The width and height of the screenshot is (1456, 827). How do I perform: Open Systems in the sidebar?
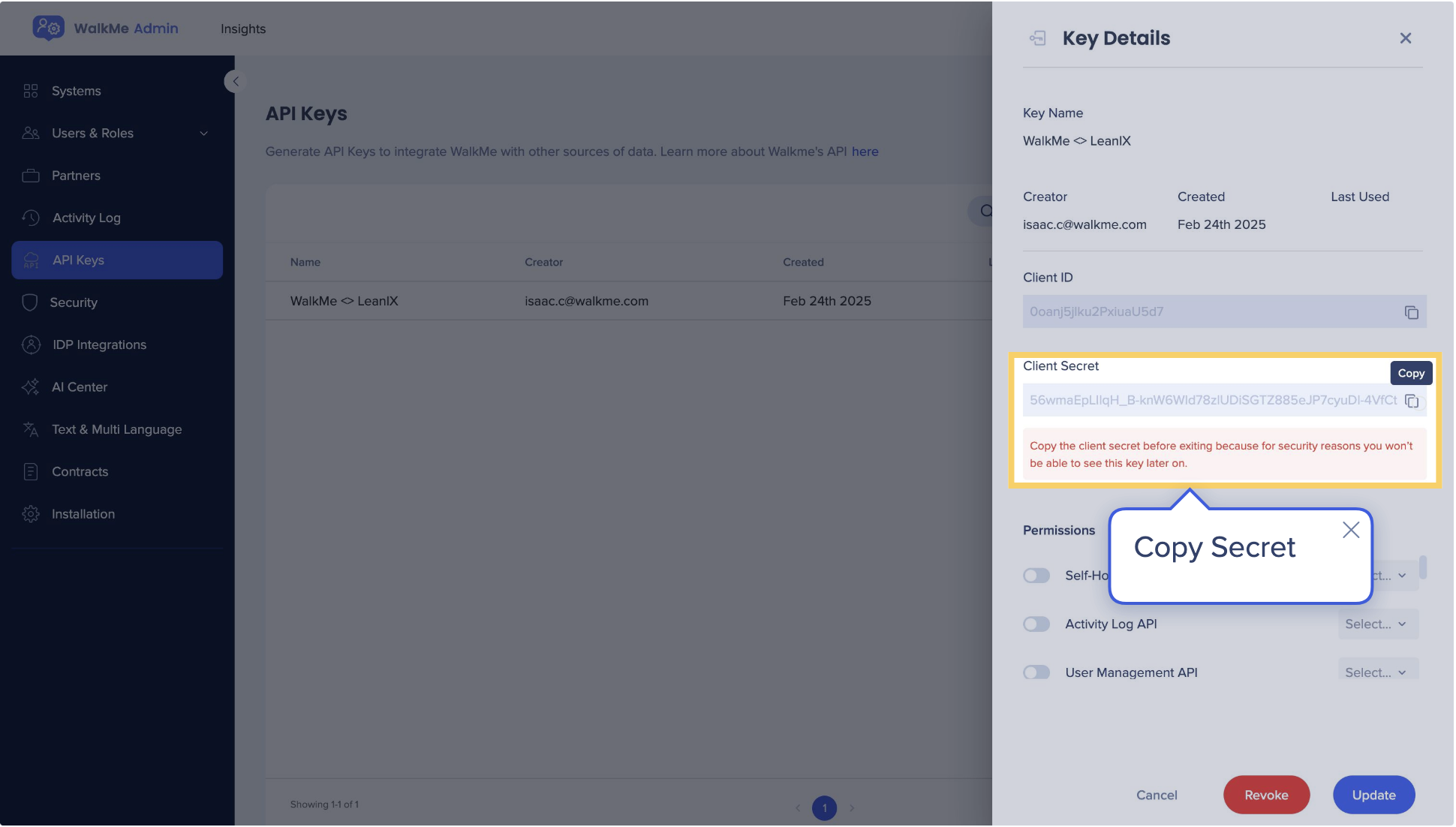coord(76,91)
